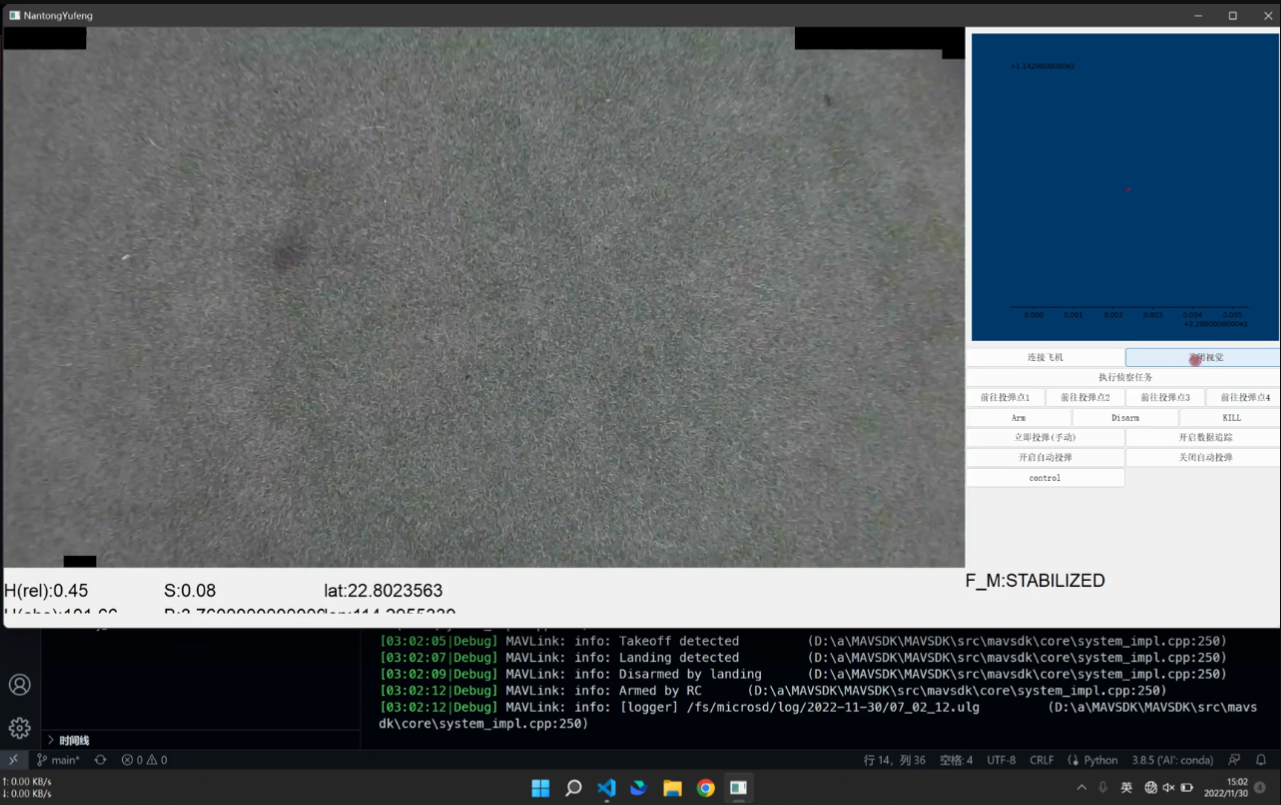Open Windows taskbar search
The width and height of the screenshot is (1281, 805).
pos(573,788)
